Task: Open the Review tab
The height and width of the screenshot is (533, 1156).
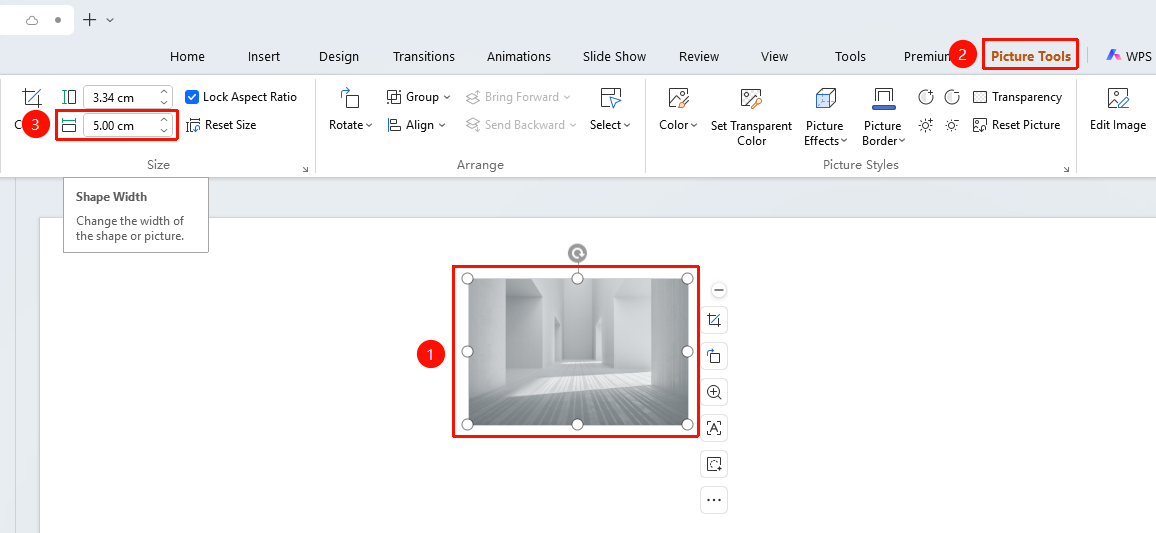Action: pos(699,56)
